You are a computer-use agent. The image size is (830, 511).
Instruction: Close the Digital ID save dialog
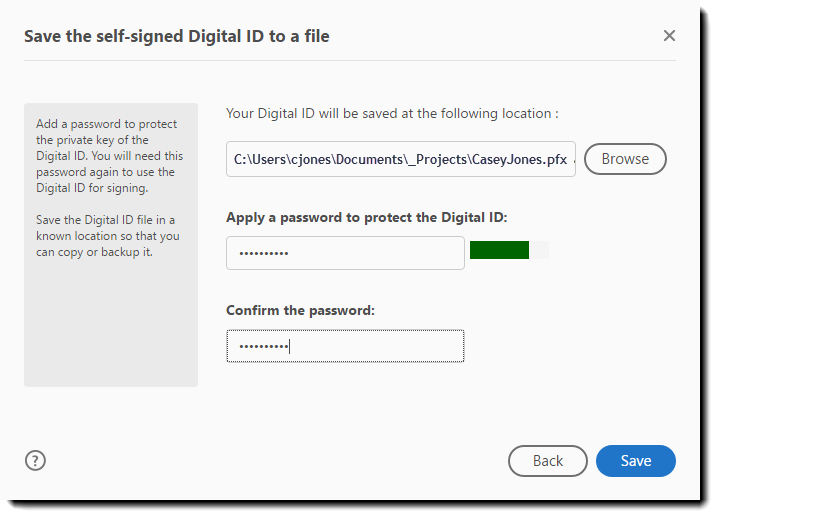669,36
